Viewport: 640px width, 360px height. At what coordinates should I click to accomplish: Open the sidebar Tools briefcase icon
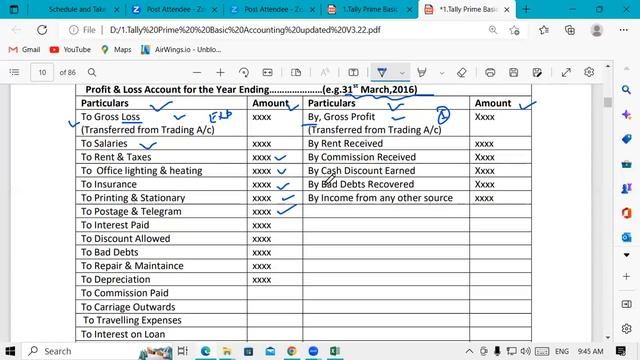click(627, 164)
